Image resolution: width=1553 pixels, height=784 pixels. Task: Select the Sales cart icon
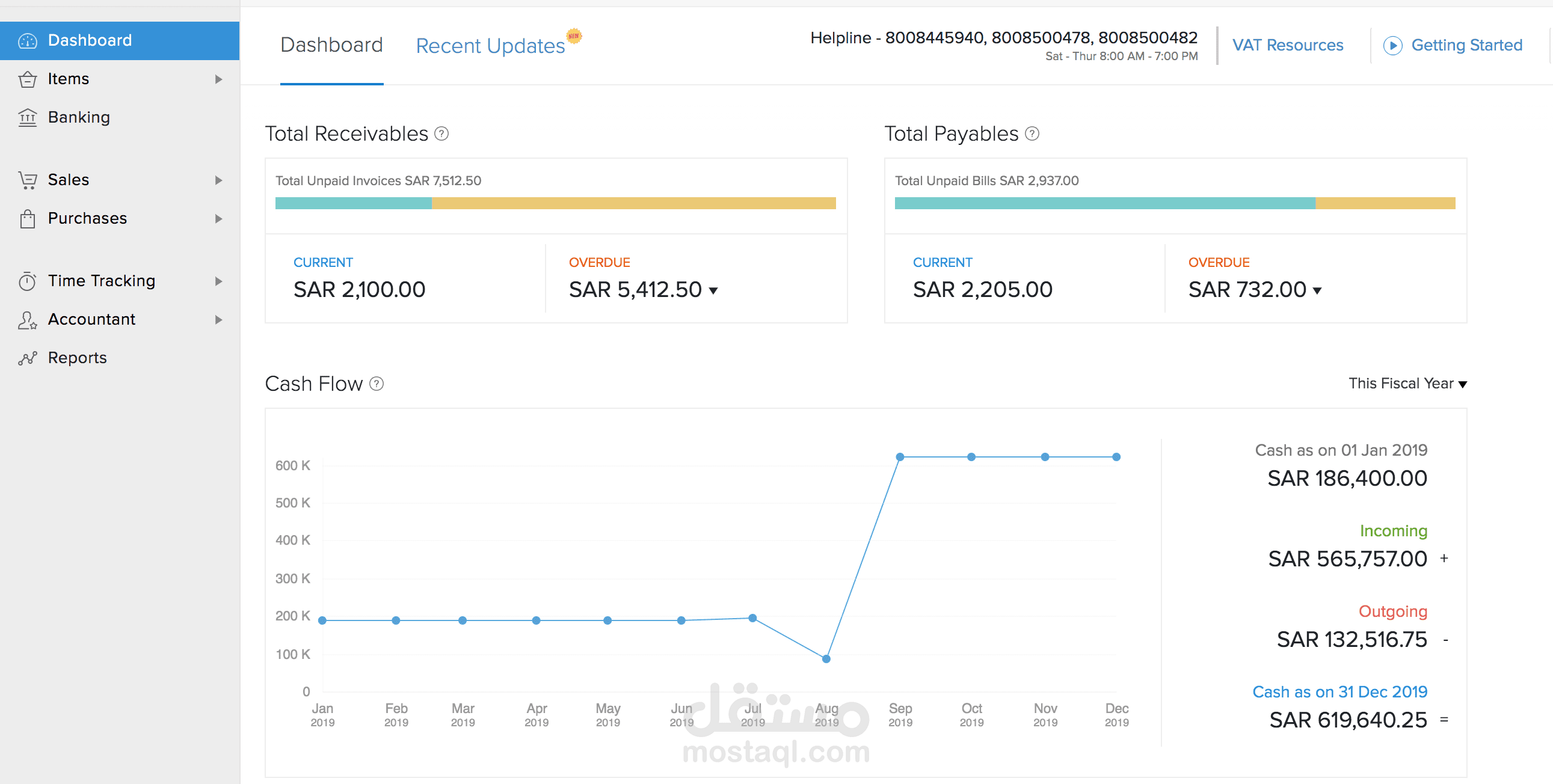tap(27, 180)
